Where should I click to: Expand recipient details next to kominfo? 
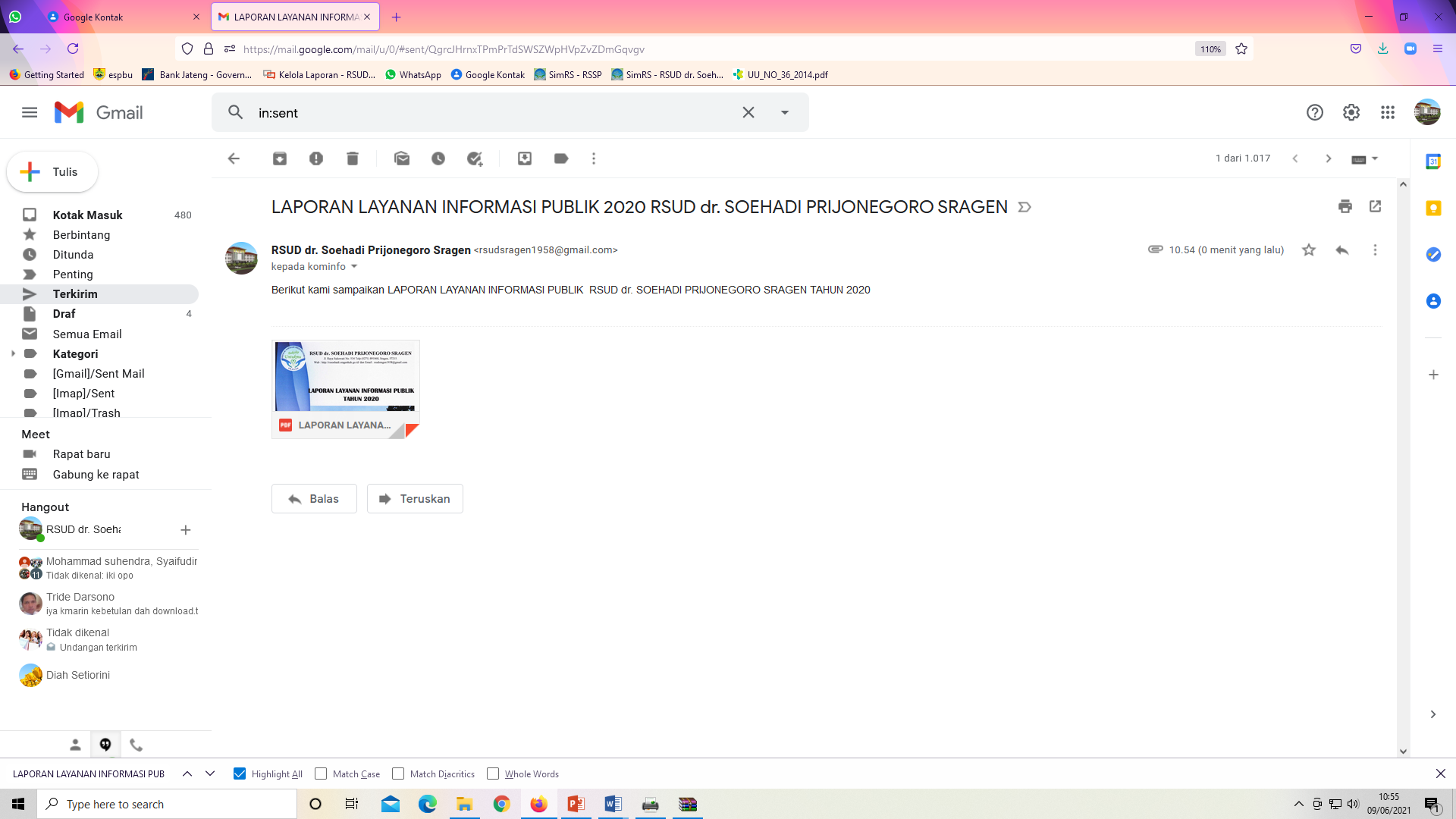[354, 267]
